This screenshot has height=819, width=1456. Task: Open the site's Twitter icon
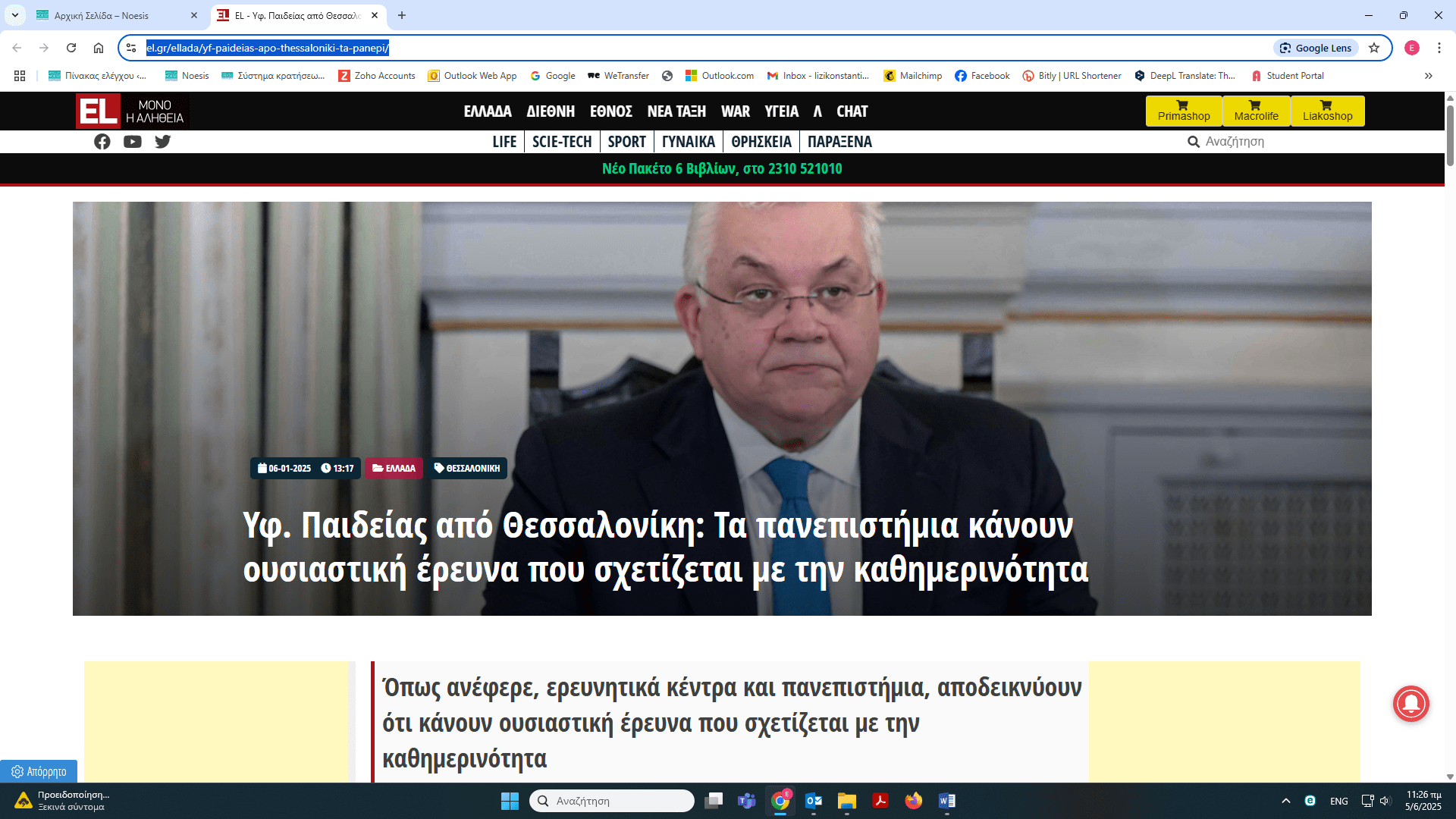point(163,142)
